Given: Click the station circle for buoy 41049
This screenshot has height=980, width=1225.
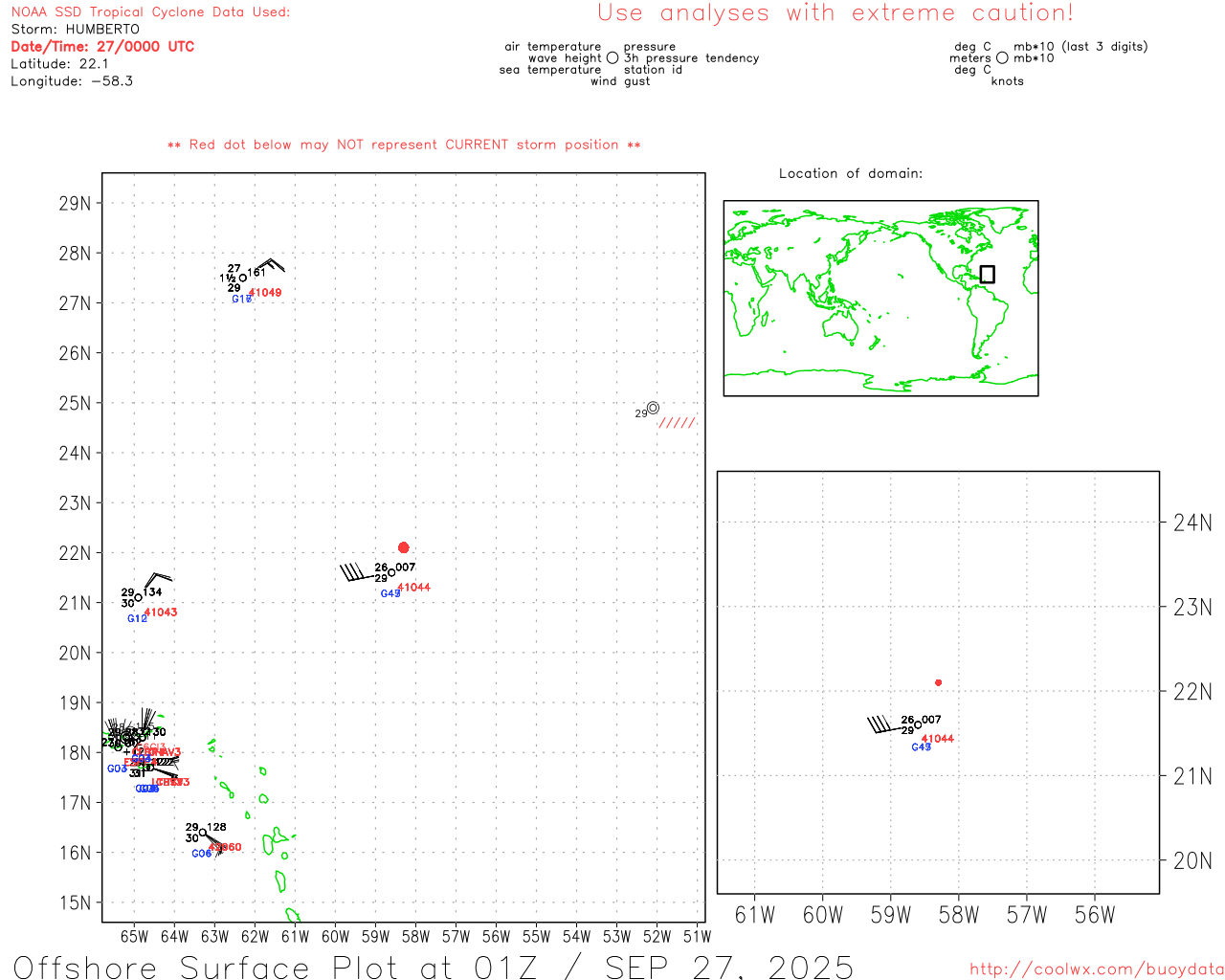Looking at the screenshot, I should [243, 278].
